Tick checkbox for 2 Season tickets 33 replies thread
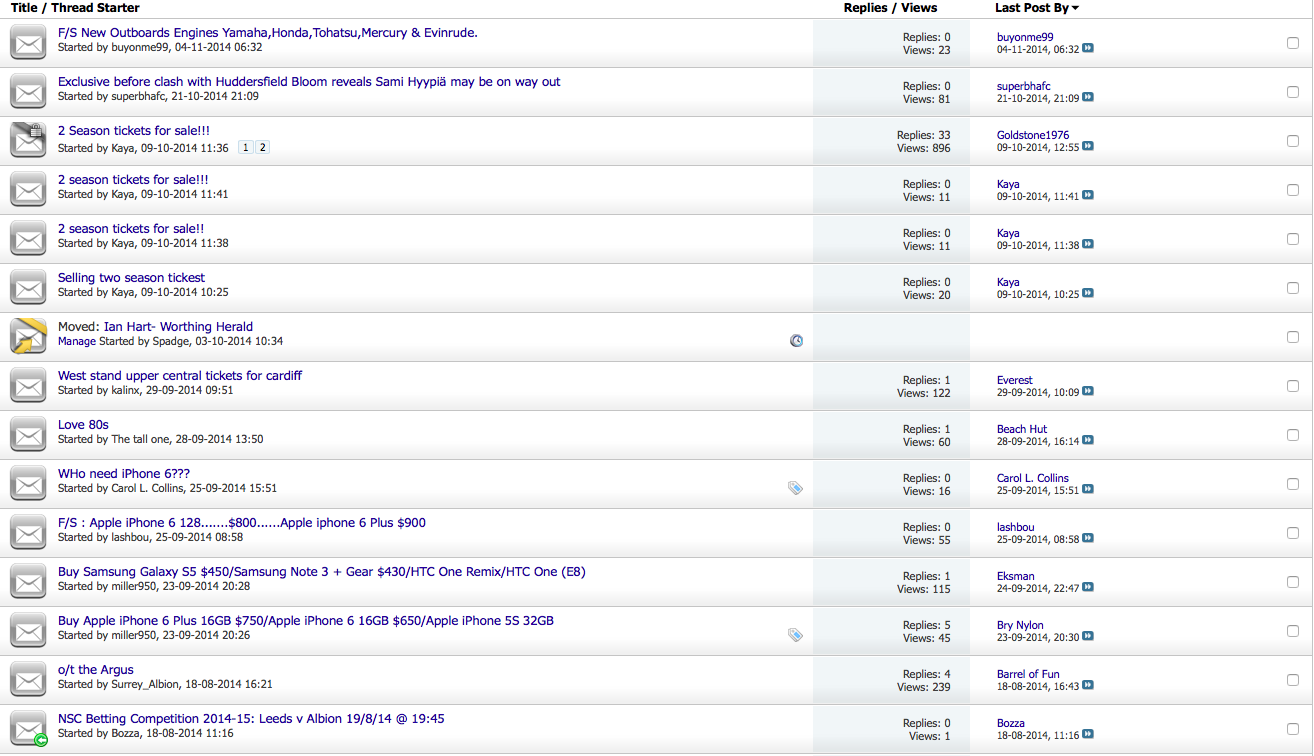 [x=1293, y=141]
